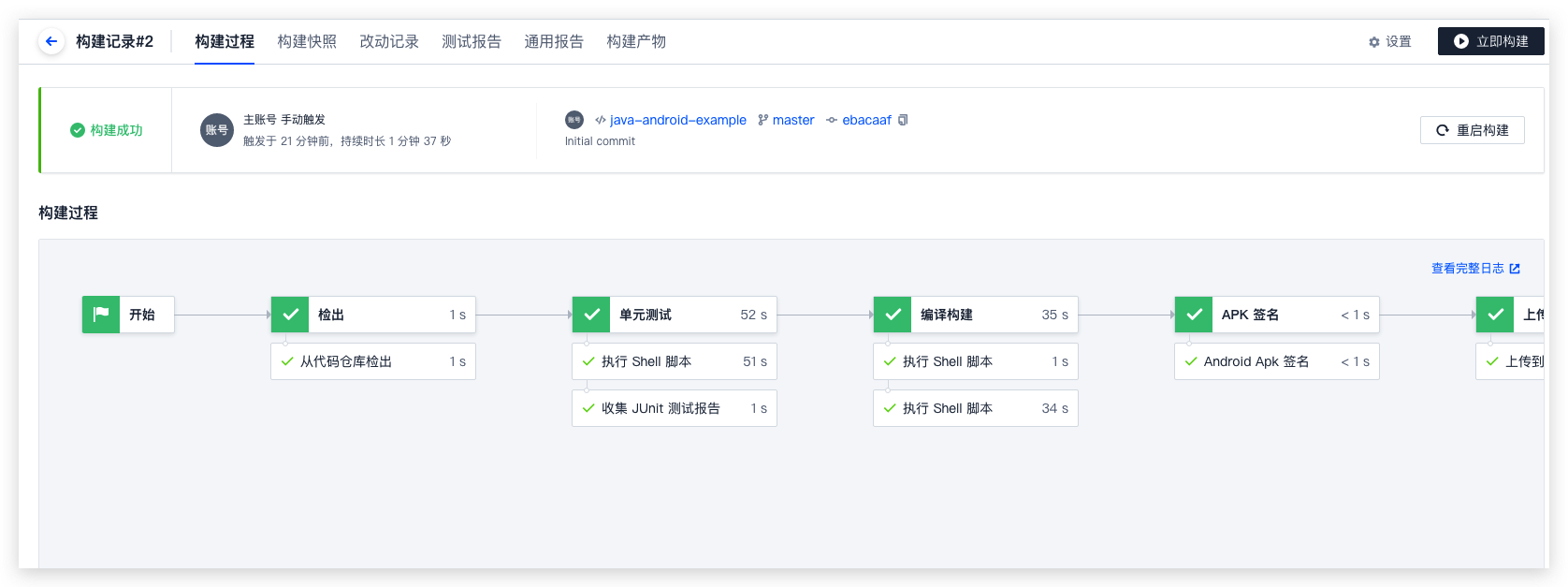Click the 构建记录#2 title

click(114, 41)
